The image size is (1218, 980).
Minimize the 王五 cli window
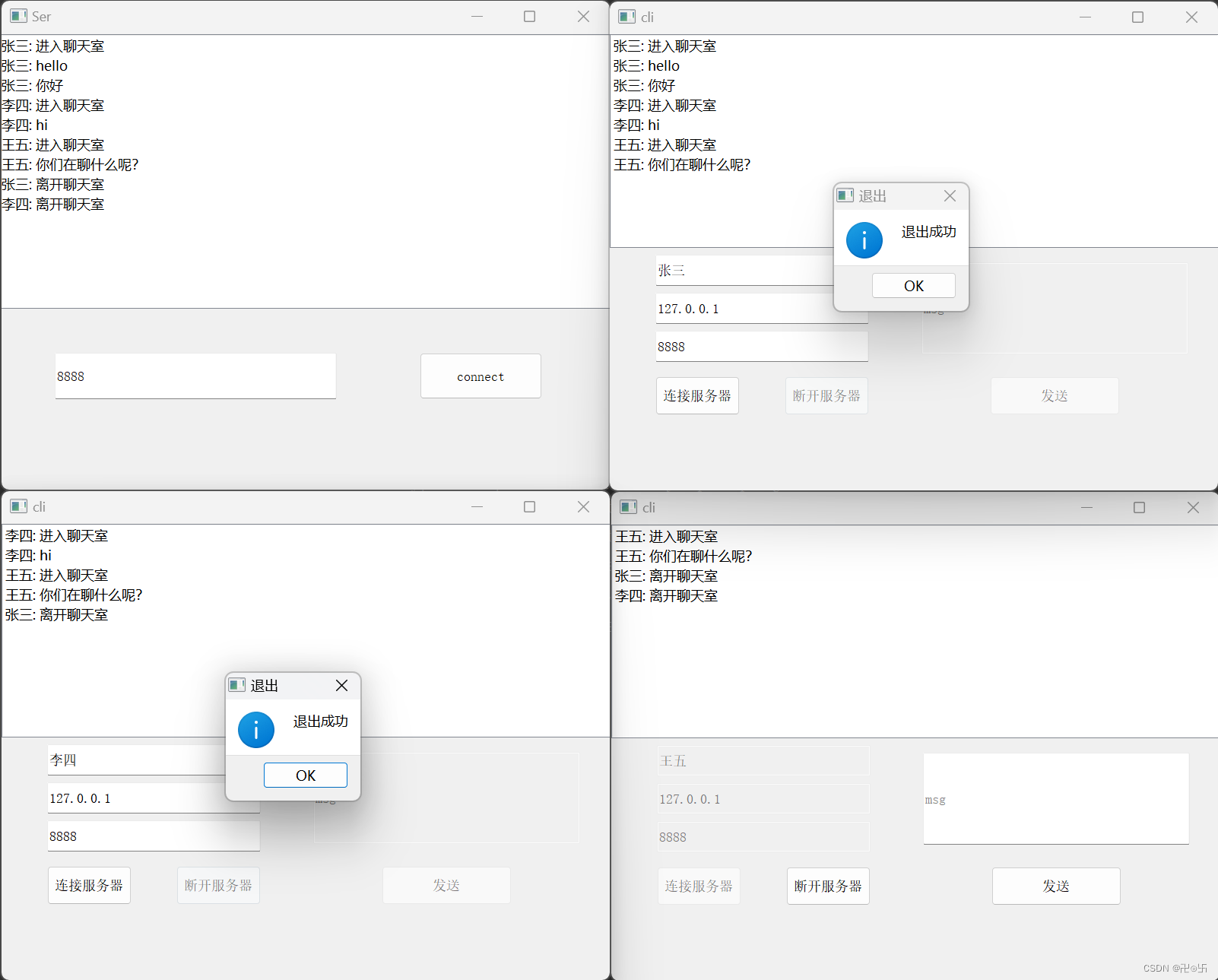pyautogui.click(x=1086, y=507)
